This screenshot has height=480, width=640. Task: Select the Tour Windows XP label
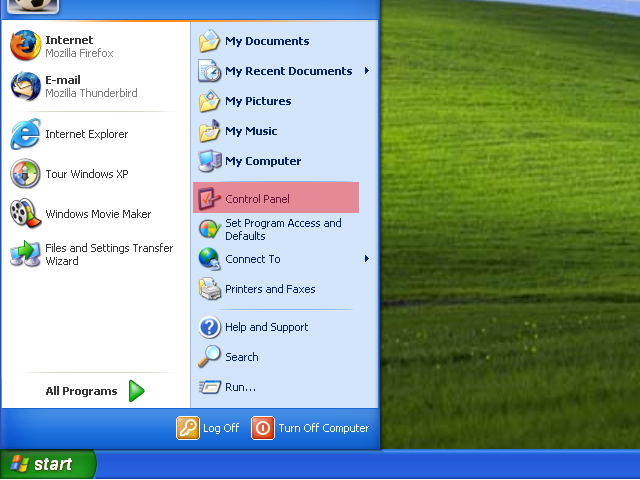(x=87, y=174)
